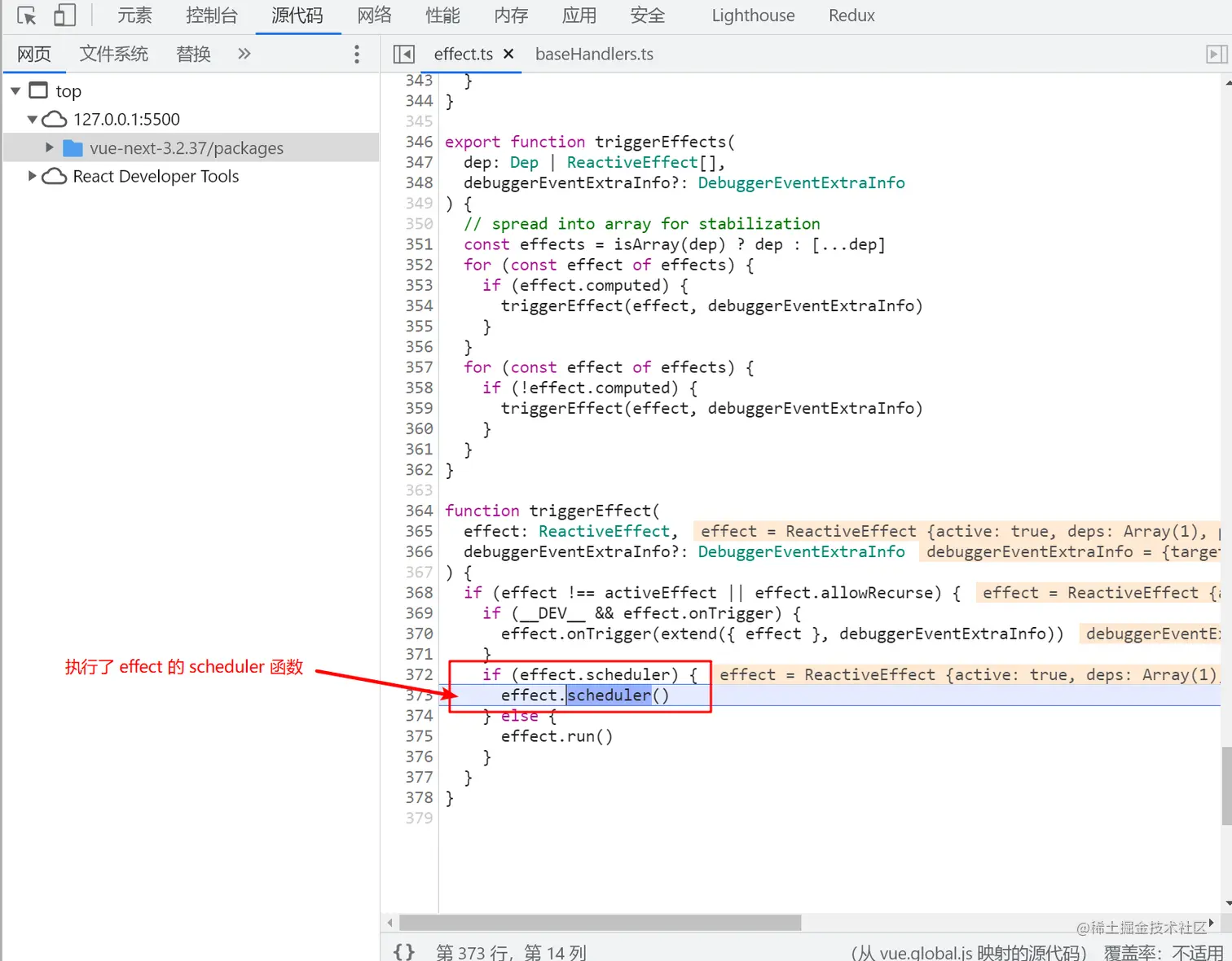The height and width of the screenshot is (961, 1232).
Task: Activate the inspect element picker icon
Action: point(26,15)
